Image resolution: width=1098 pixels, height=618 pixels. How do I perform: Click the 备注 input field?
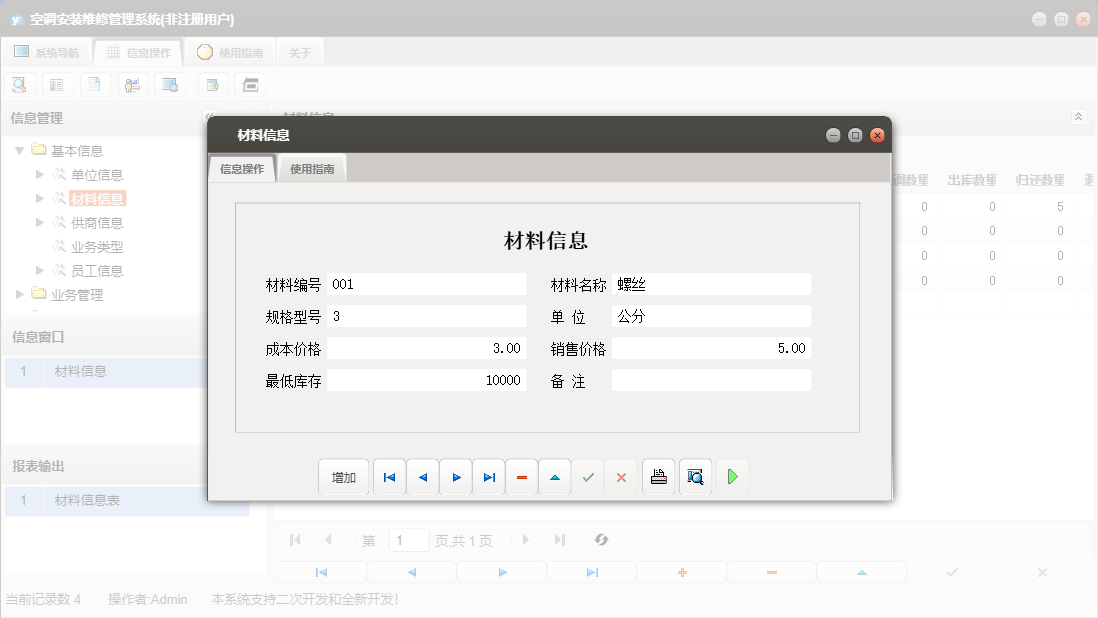[711, 381]
